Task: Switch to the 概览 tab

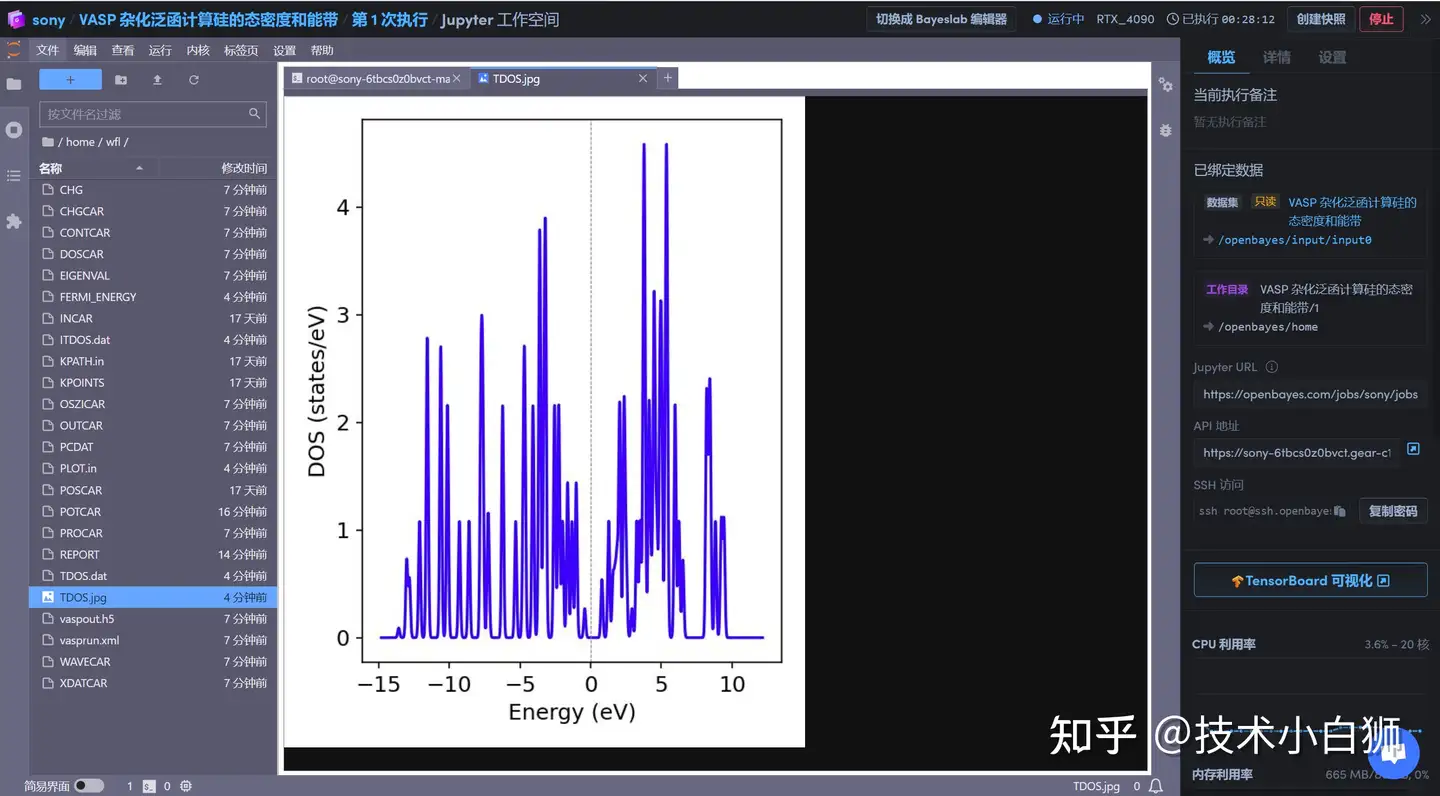Action: click(x=1221, y=57)
